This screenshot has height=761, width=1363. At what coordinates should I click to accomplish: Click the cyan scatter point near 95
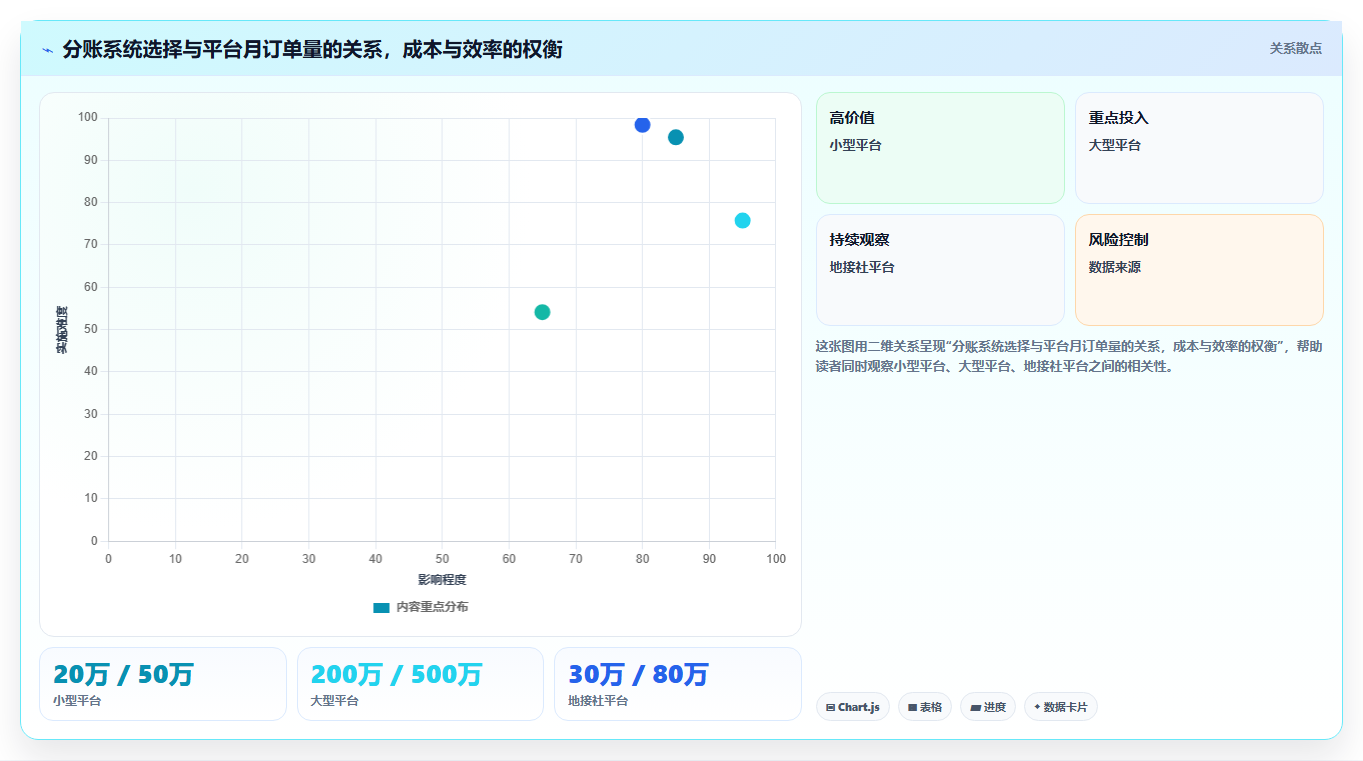coord(742,220)
